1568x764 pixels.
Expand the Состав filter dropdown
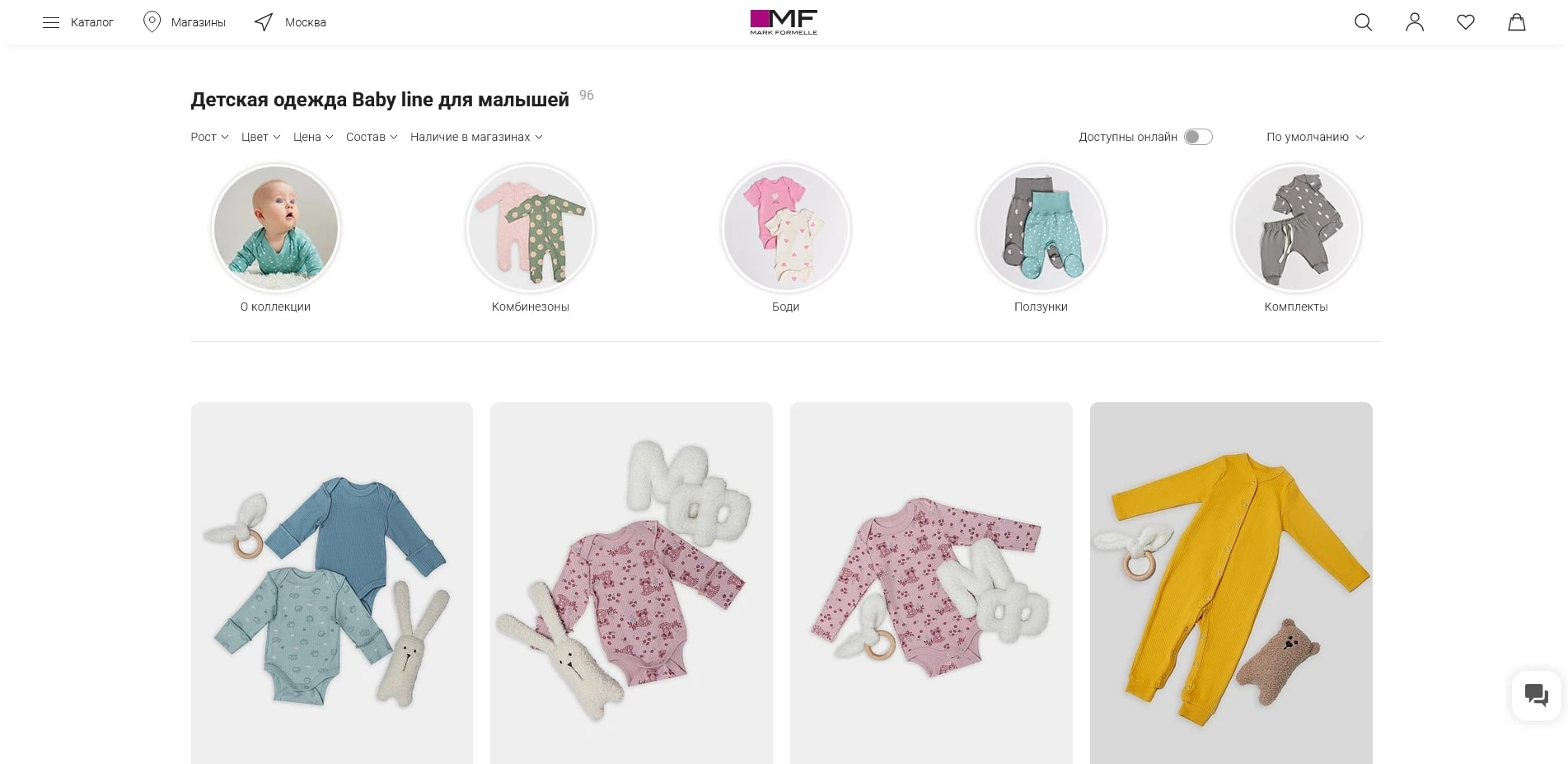point(372,137)
